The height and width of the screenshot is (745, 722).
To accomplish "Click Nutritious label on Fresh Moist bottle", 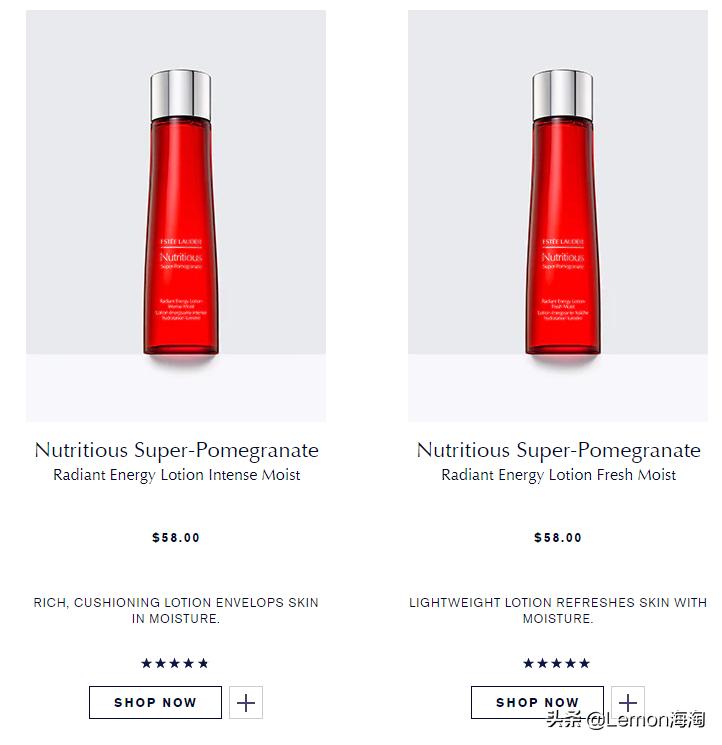I will (x=562, y=257).
